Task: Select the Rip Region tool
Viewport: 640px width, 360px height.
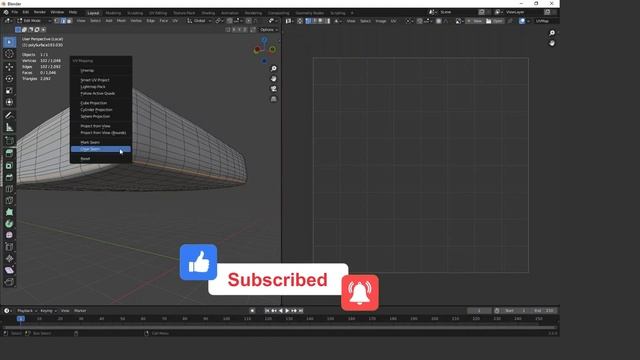Action: point(9,282)
